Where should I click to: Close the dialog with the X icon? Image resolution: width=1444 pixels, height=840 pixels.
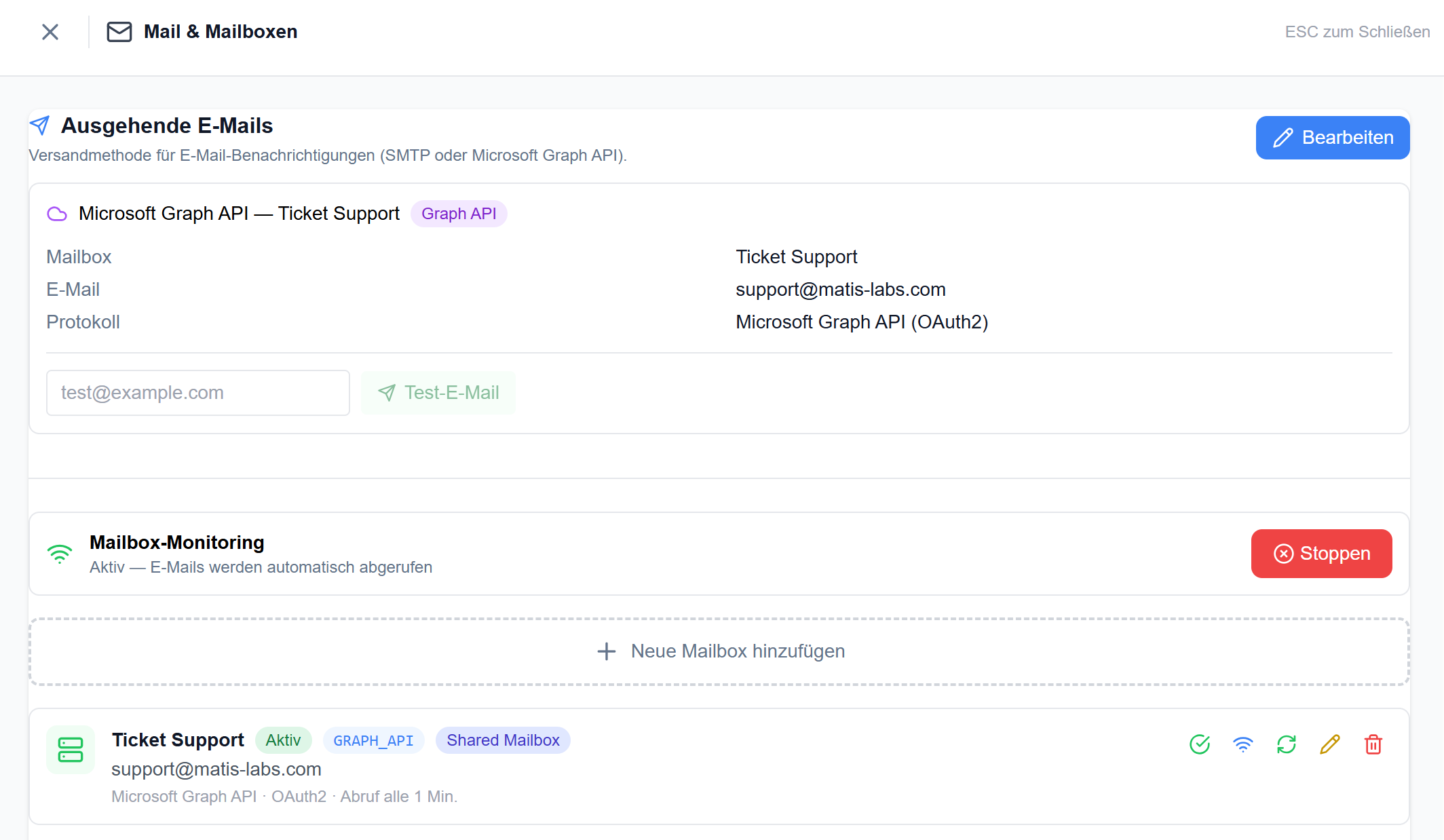click(x=50, y=31)
